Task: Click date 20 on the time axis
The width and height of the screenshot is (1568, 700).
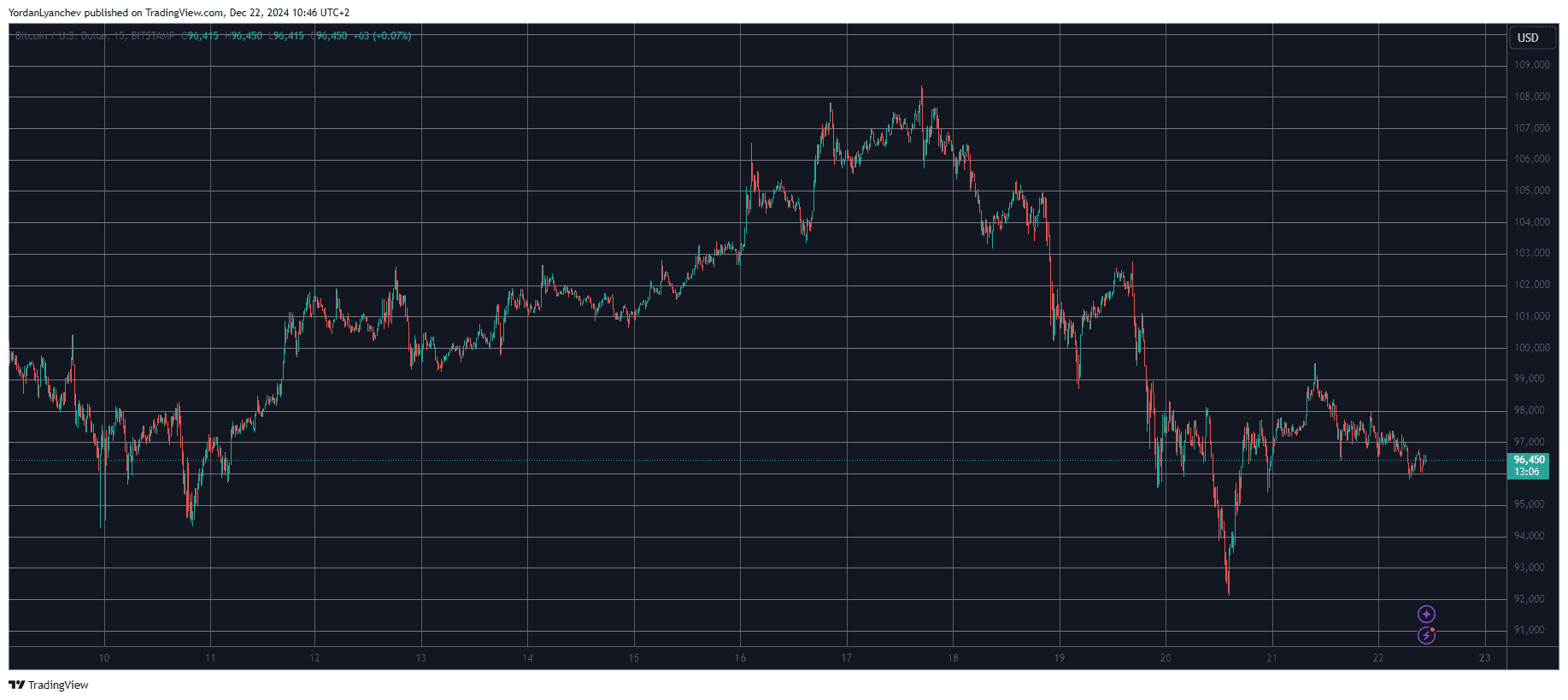Action: pyautogui.click(x=1166, y=658)
